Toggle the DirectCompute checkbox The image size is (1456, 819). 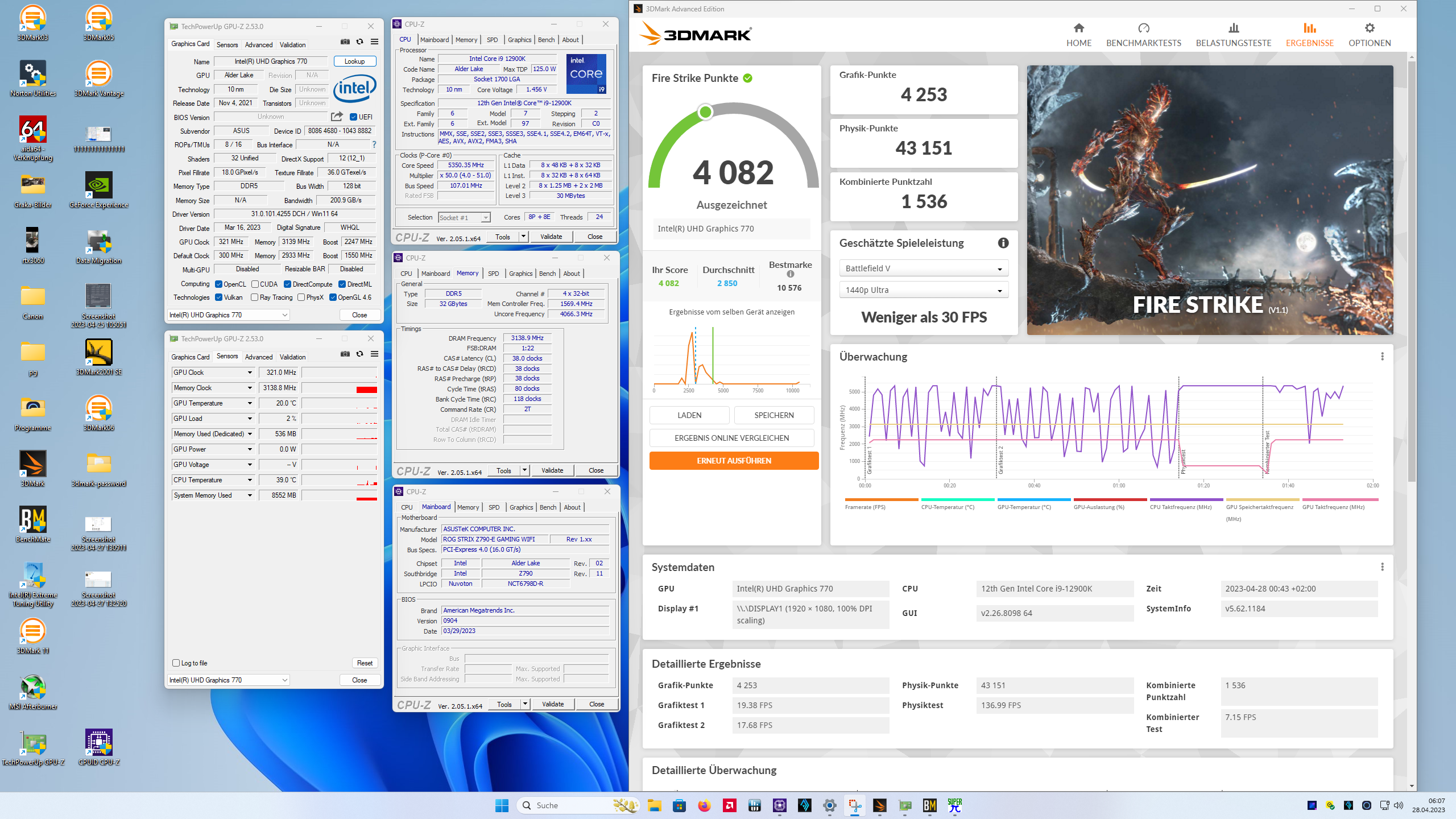pyautogui.click(x=287, y=284)
